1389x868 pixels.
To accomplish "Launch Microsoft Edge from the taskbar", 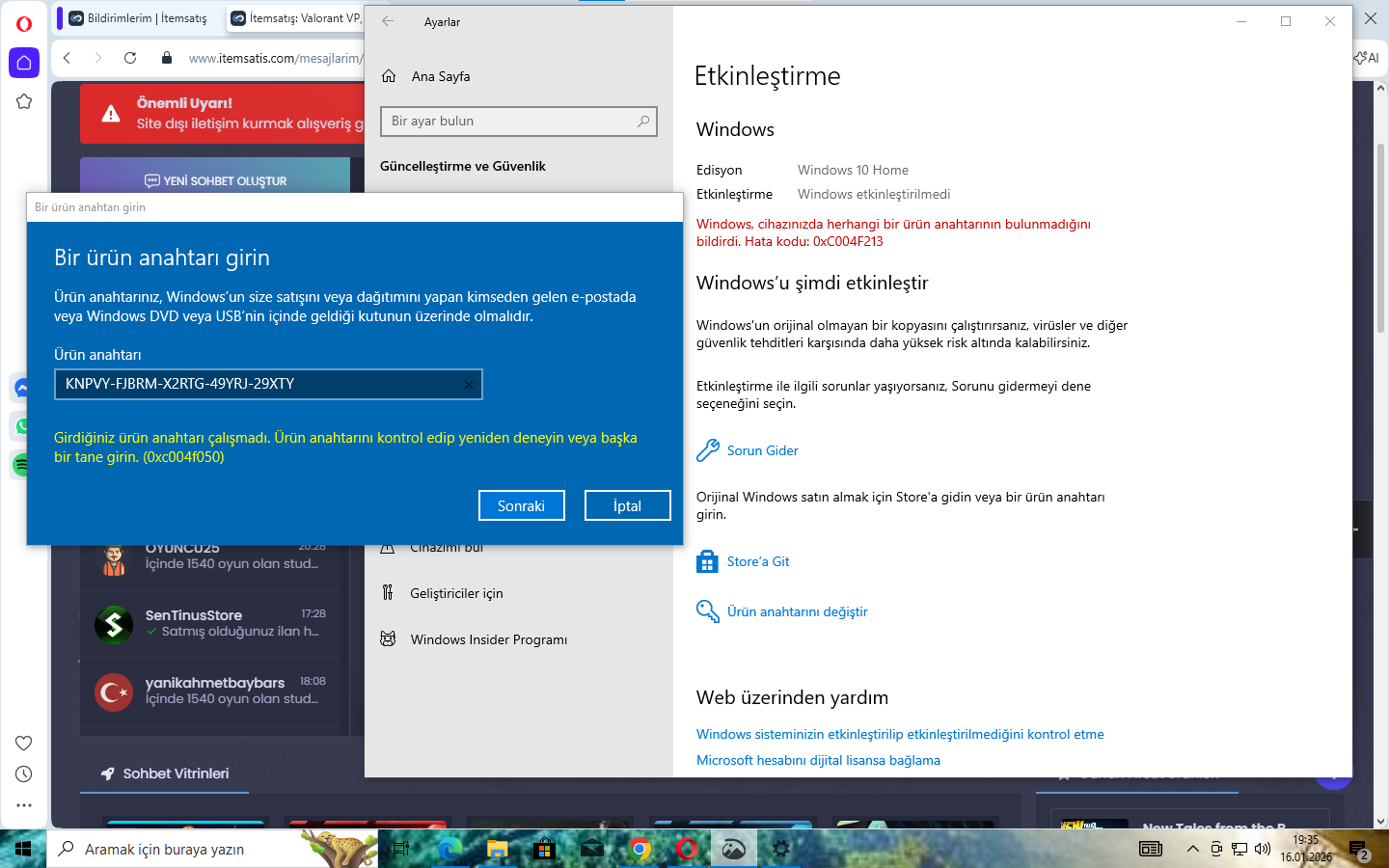I will (450, 849).
